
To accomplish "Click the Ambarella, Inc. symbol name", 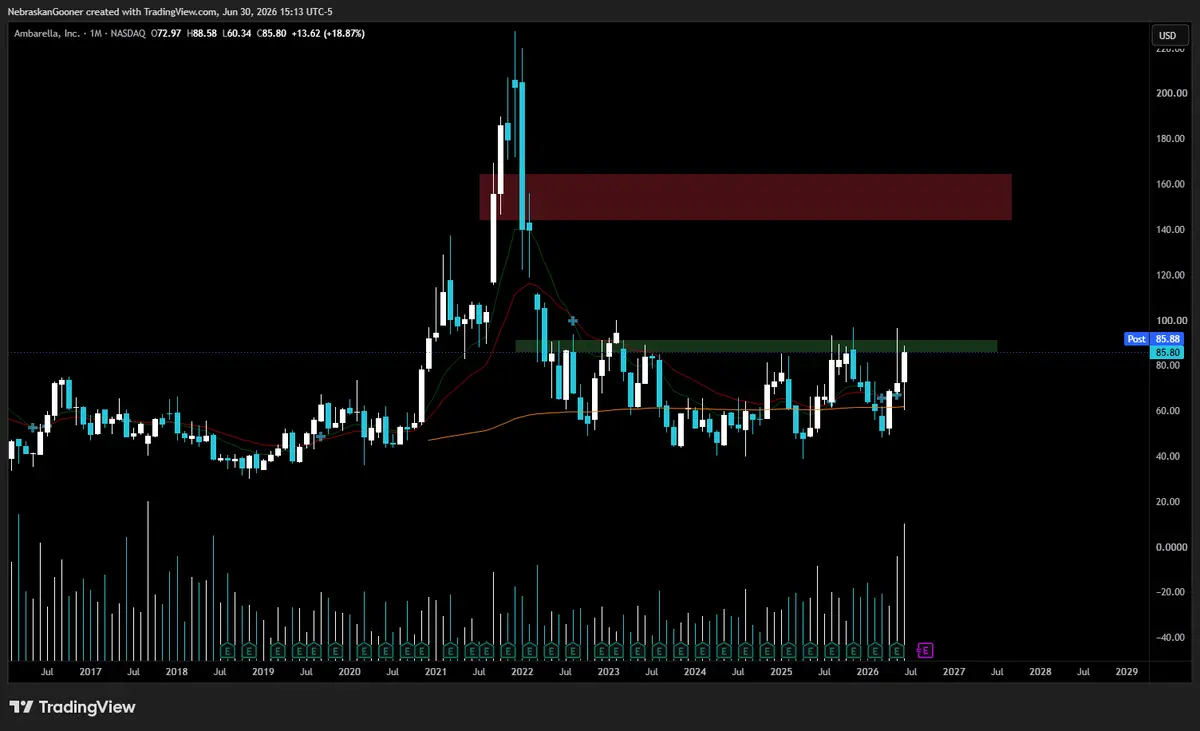I will point(46,33).
